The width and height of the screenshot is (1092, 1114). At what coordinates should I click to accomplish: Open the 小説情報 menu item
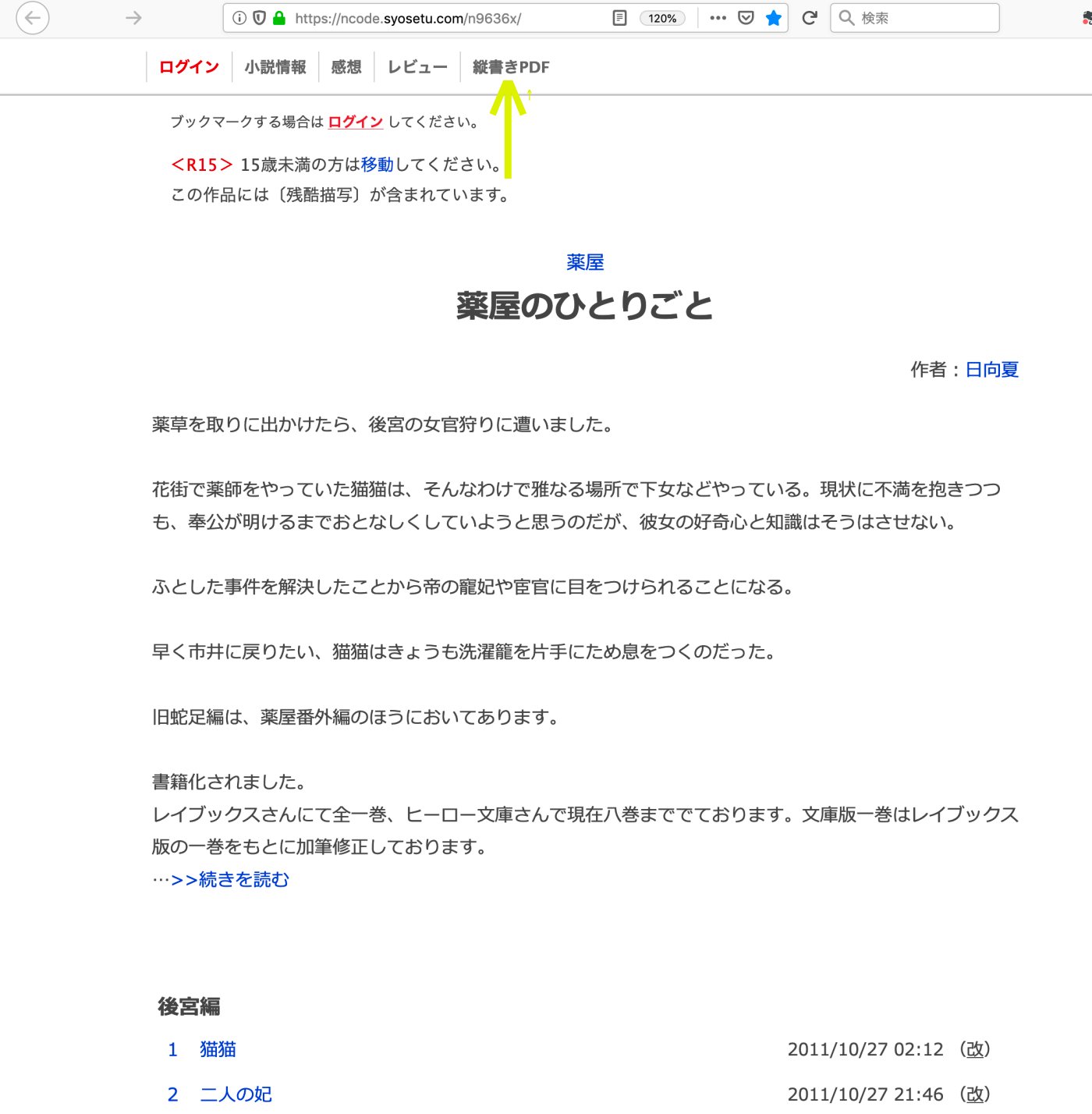point(275,67)
